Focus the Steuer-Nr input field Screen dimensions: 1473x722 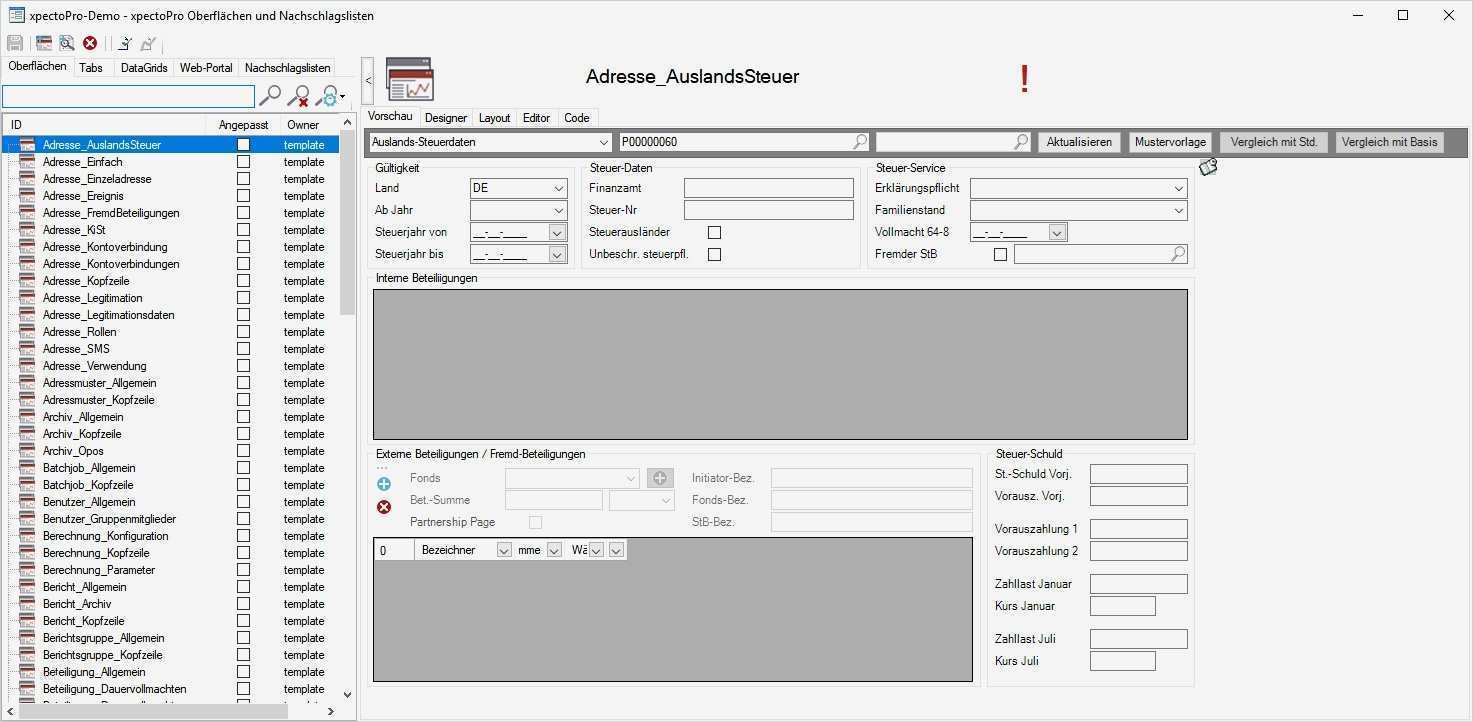pos(769,210)
